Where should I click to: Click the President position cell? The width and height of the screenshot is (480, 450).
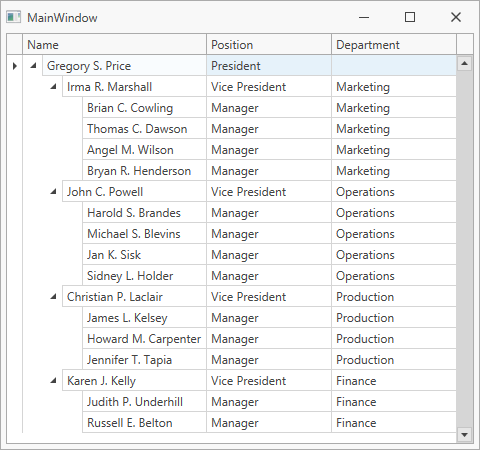tap(269, 66)
